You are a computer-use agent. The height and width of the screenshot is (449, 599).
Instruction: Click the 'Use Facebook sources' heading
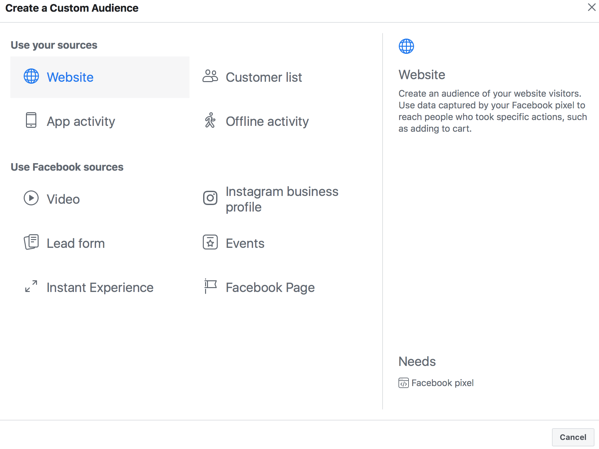click(x=67, y=167)
